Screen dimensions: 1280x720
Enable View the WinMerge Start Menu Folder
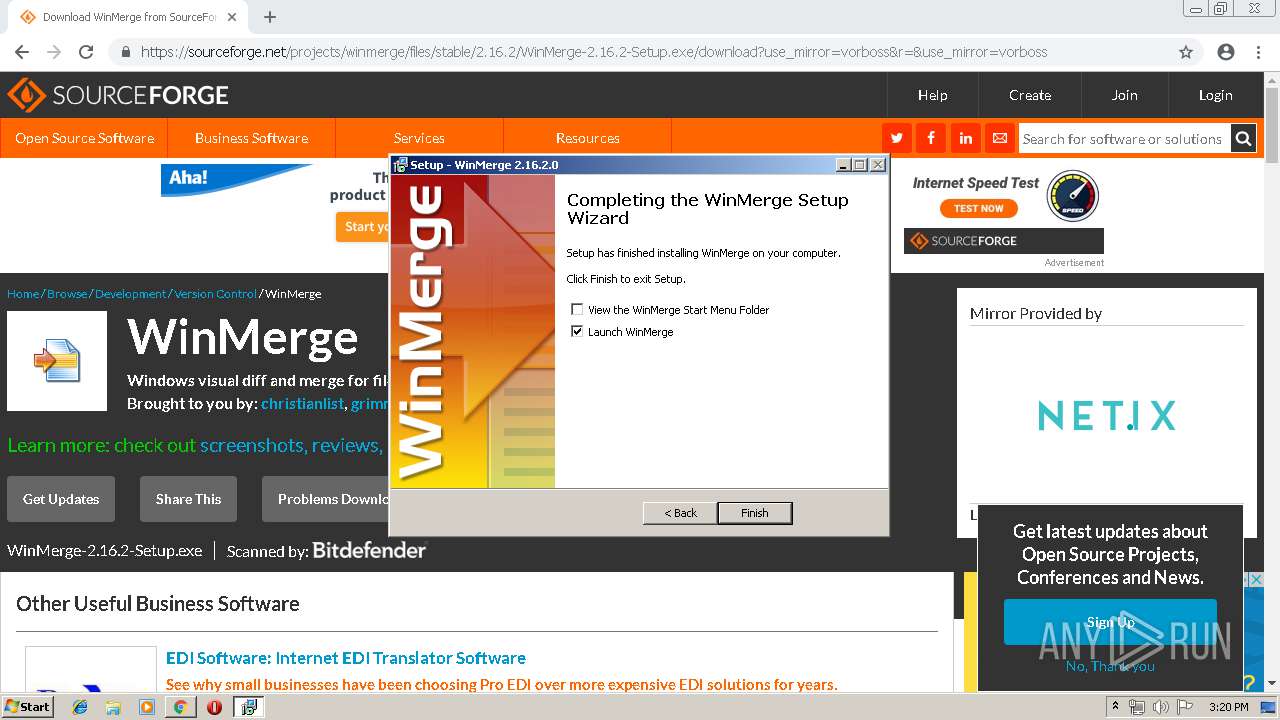coord(577,310)
